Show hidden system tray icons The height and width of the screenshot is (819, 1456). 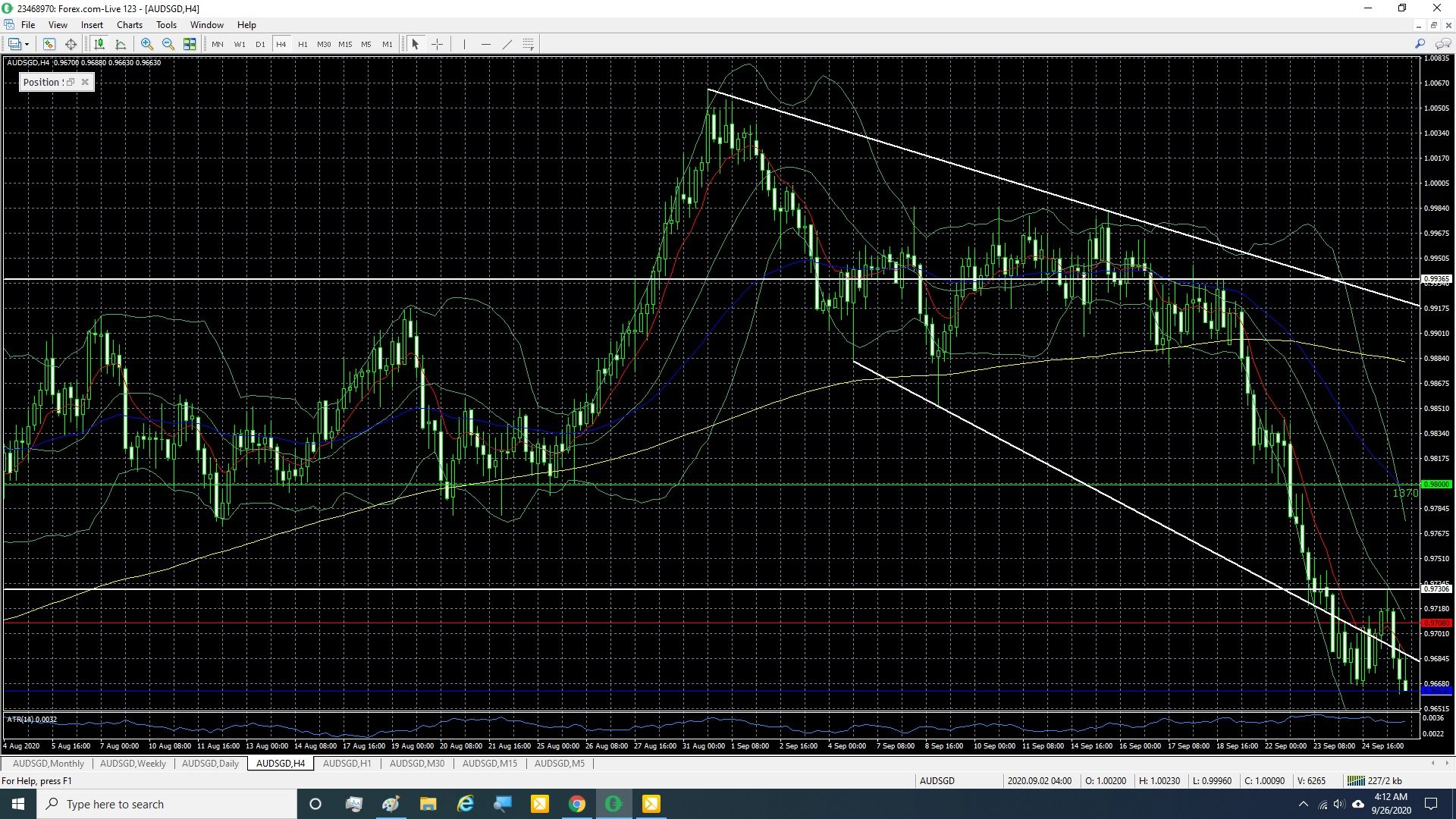[x=1303, y=804]
